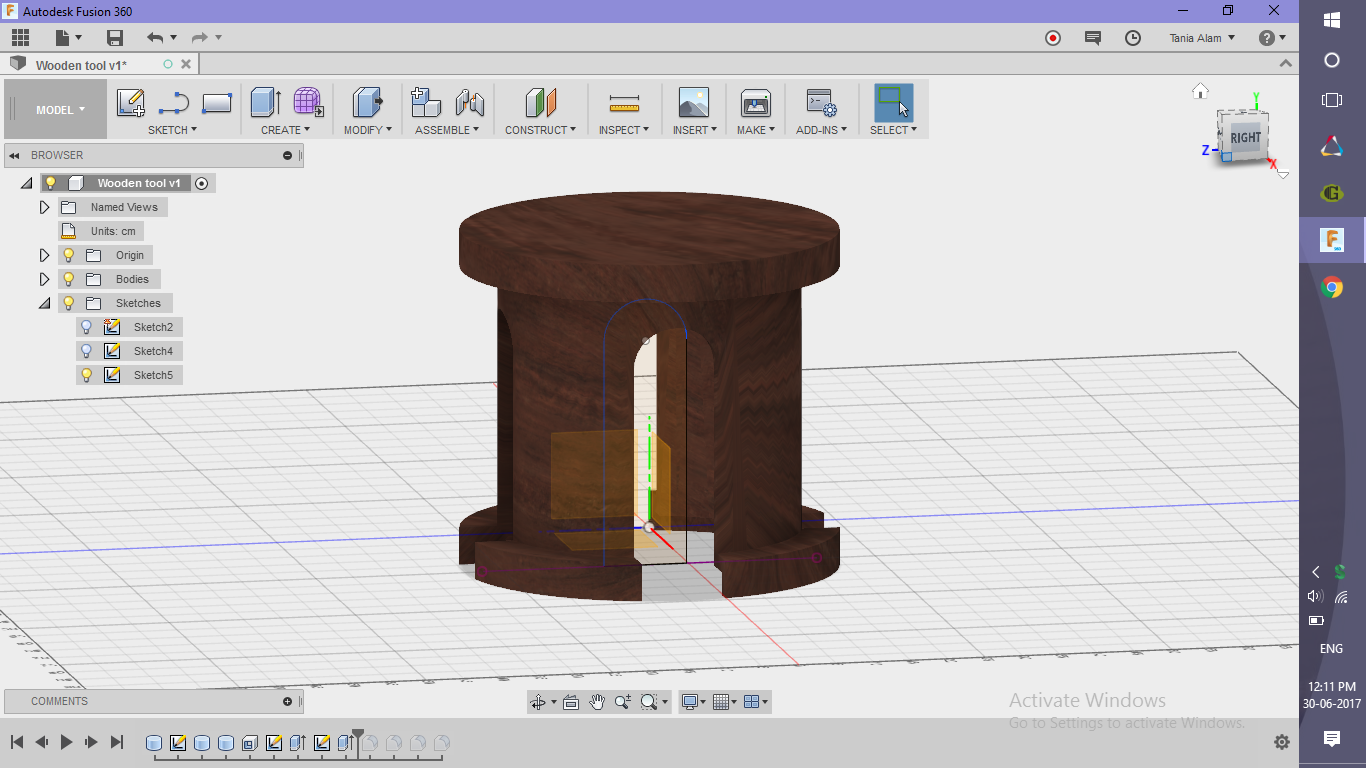Expand the Named Views folder
The width and height of the screenshot is (1366, 768).
tap(44, 207)
